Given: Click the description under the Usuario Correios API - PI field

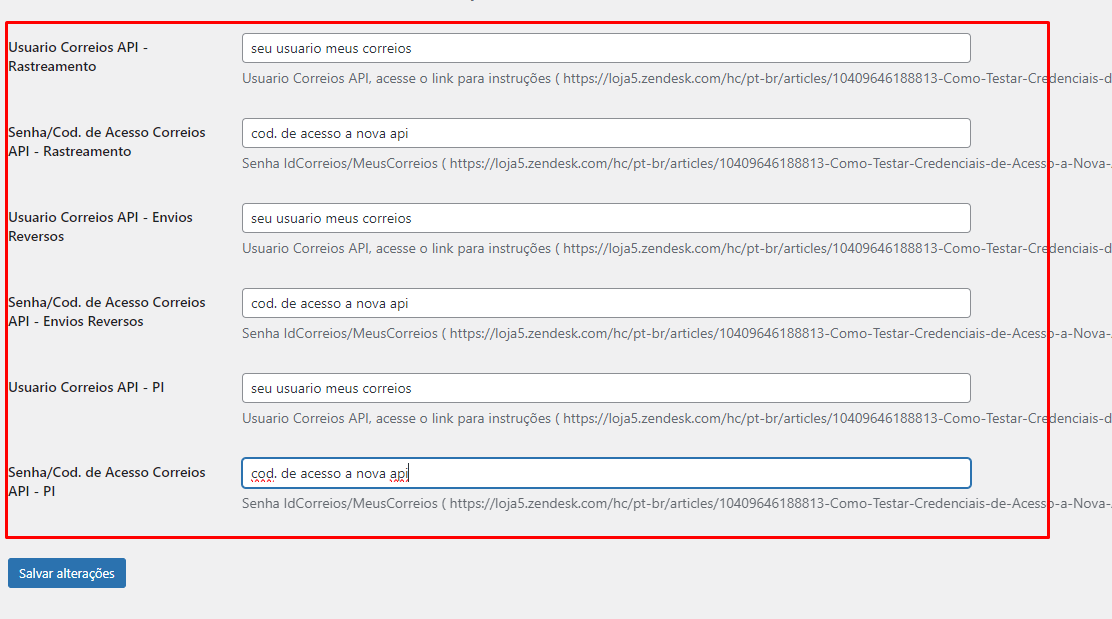Looking at the screenshot, I should pyautogui.click(x=677, y=418).
